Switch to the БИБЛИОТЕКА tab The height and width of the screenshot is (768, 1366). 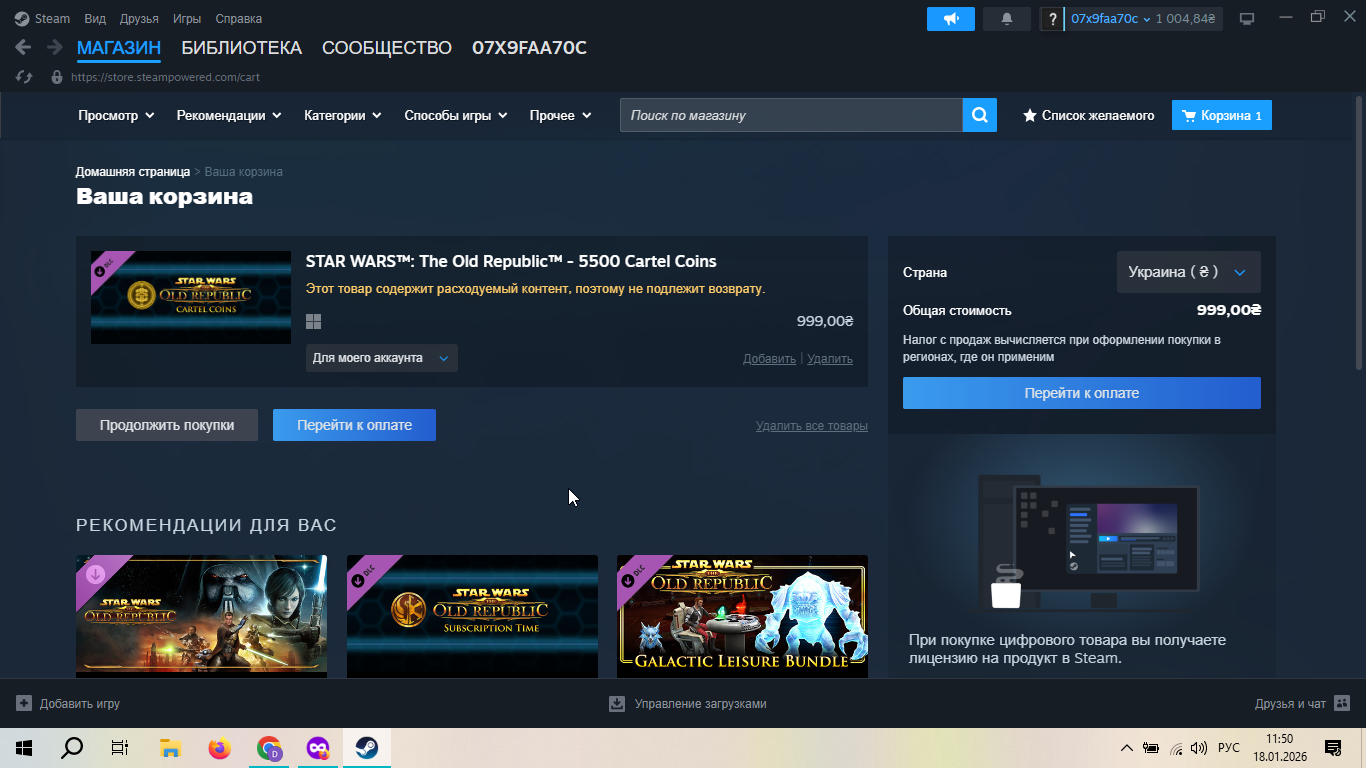(x=241, y=48)
